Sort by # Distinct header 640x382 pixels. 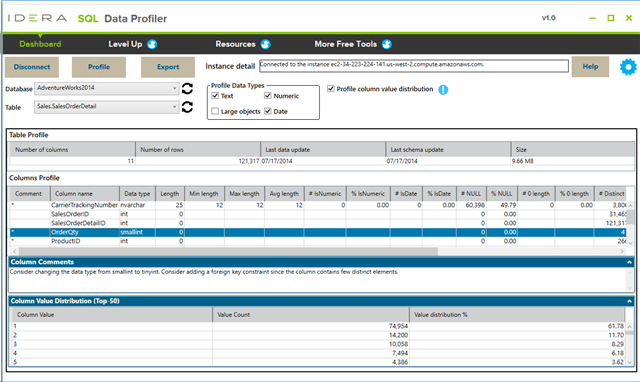click(x=611, y=193)
